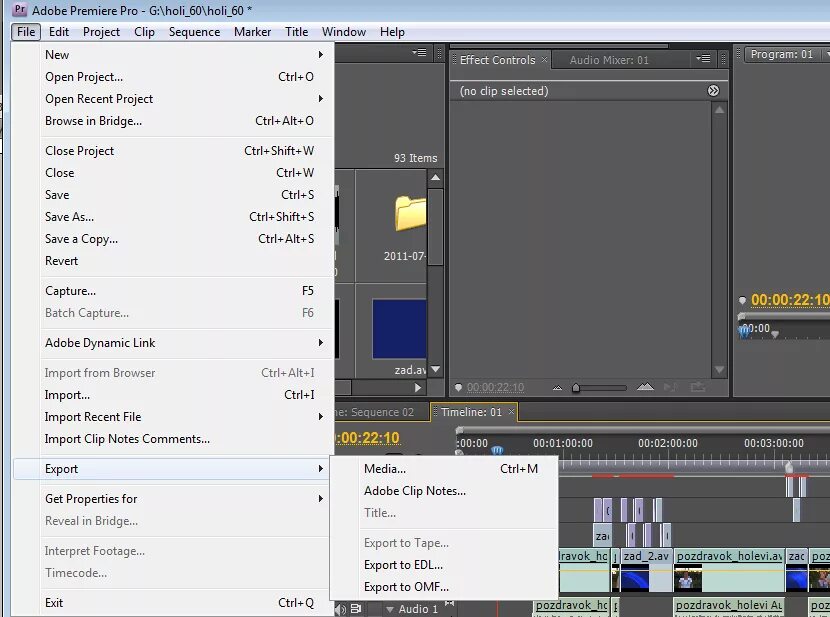Click the Premiere Pro app icon in title bar
Screen dimensions: 830x617
click(x=20, y=10)
